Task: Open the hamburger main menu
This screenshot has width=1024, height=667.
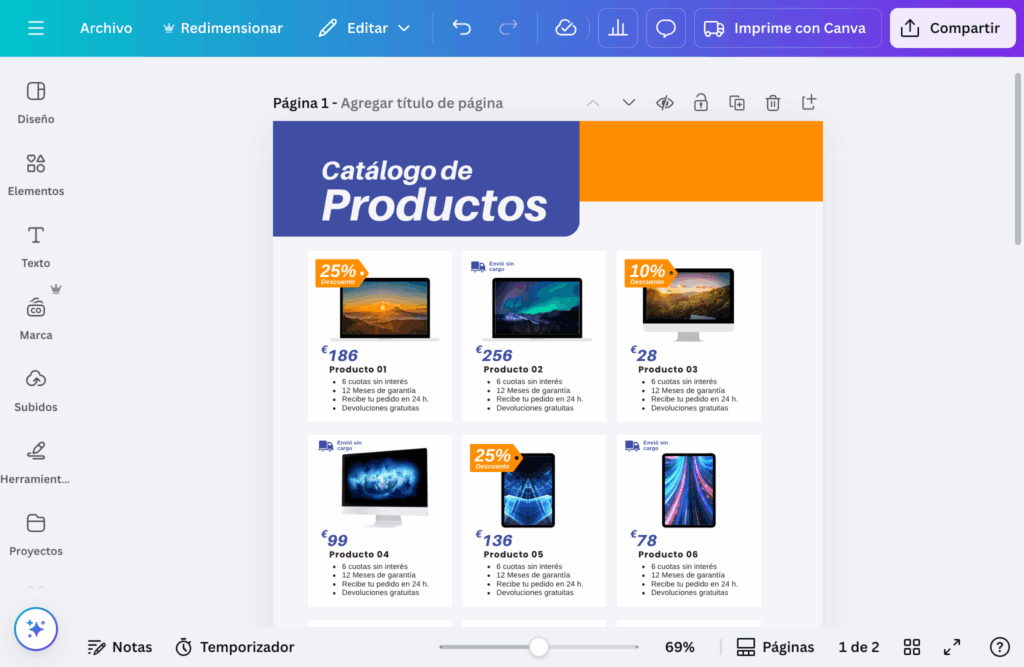Action: pos(36,28)
